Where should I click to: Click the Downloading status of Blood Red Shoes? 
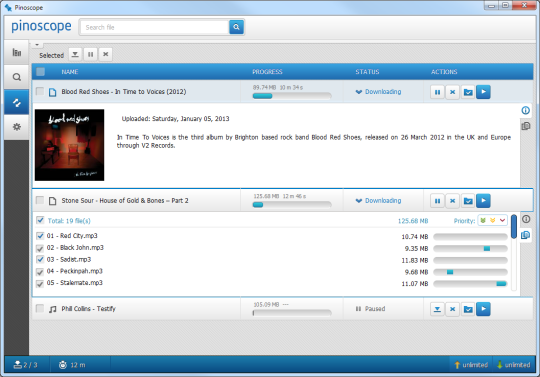378,92
